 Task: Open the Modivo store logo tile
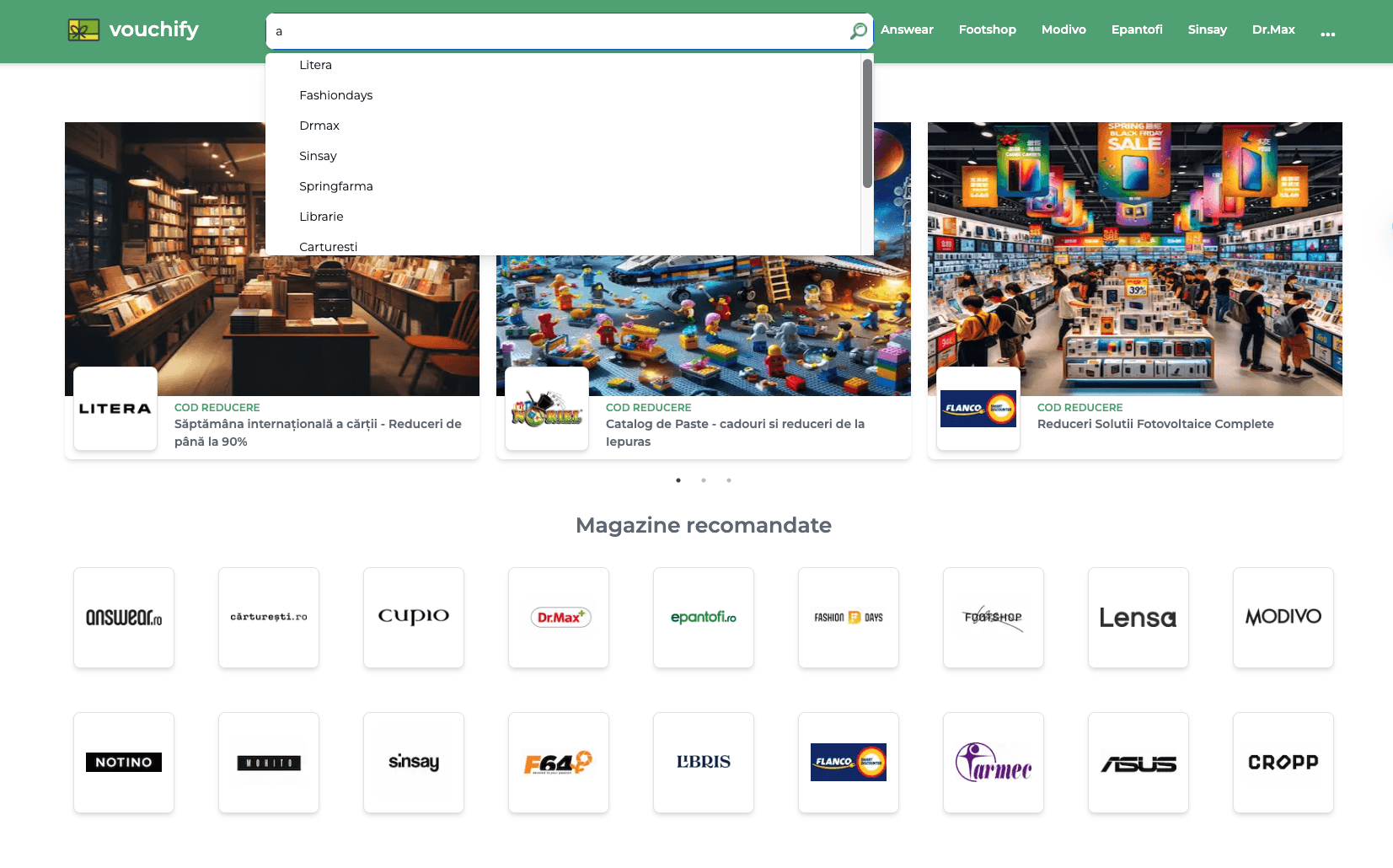tap(1283, 618)
